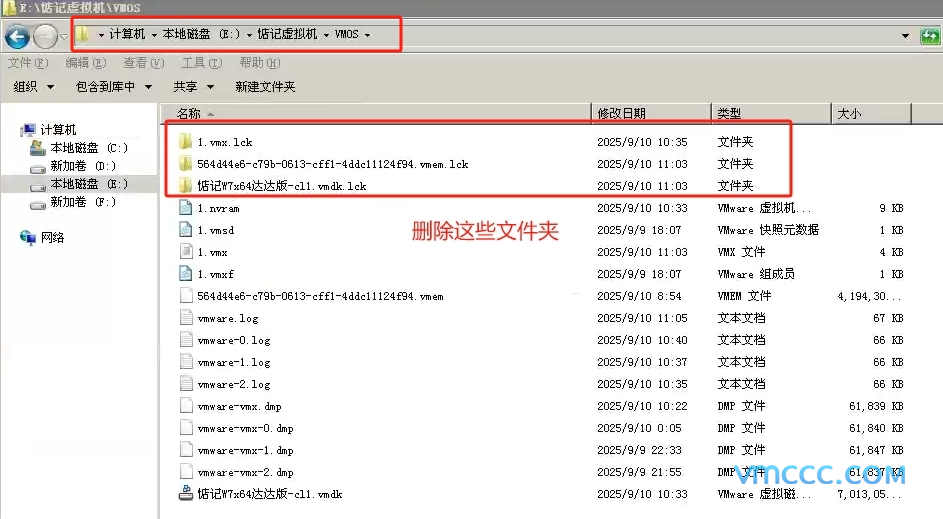943x519 pixels.
Task: Select the 1.vmx.lck folder icon
Action: point(185,142)
